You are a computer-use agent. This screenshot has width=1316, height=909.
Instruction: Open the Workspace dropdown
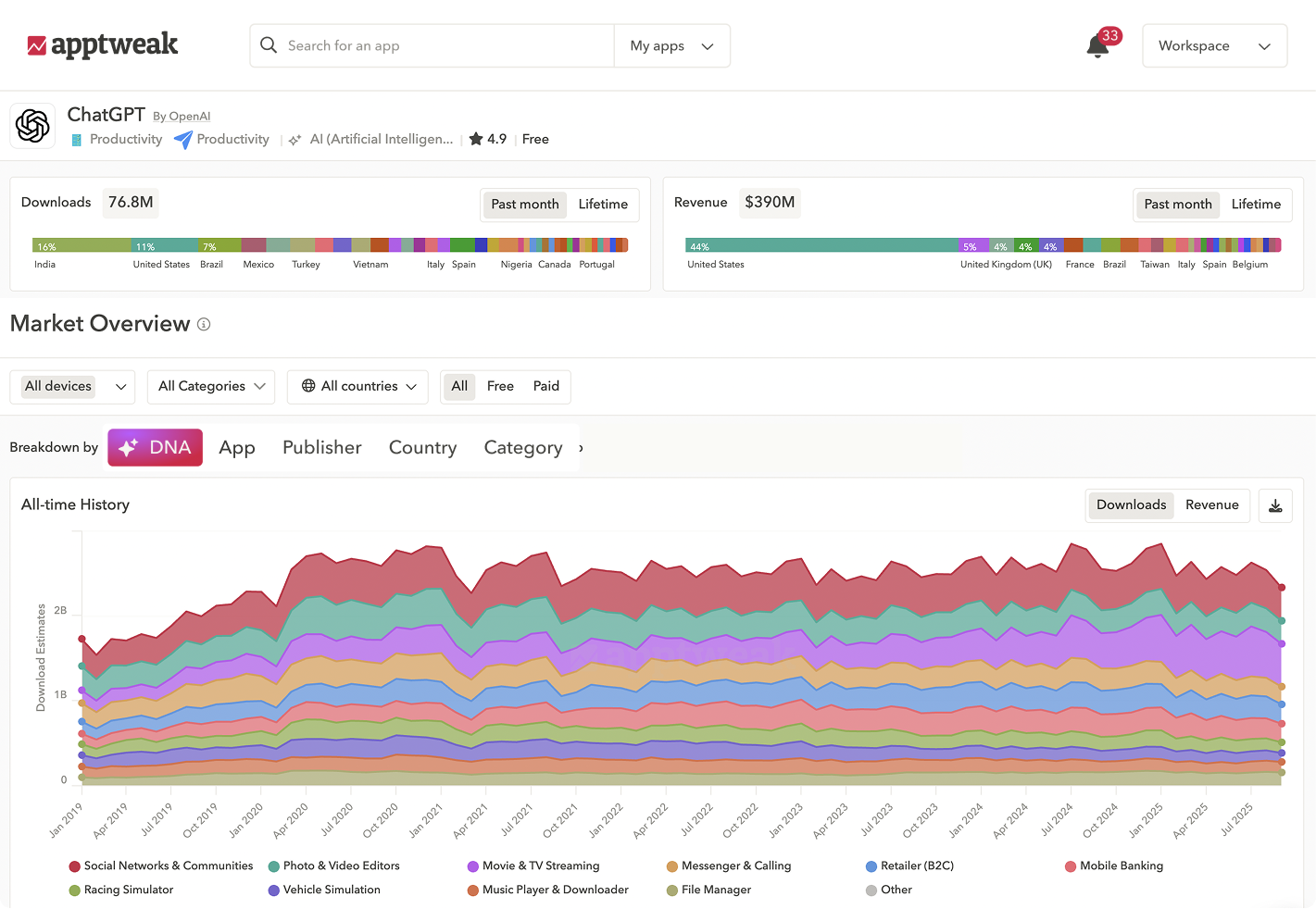pyautogui.click(x=1214, y=46)
